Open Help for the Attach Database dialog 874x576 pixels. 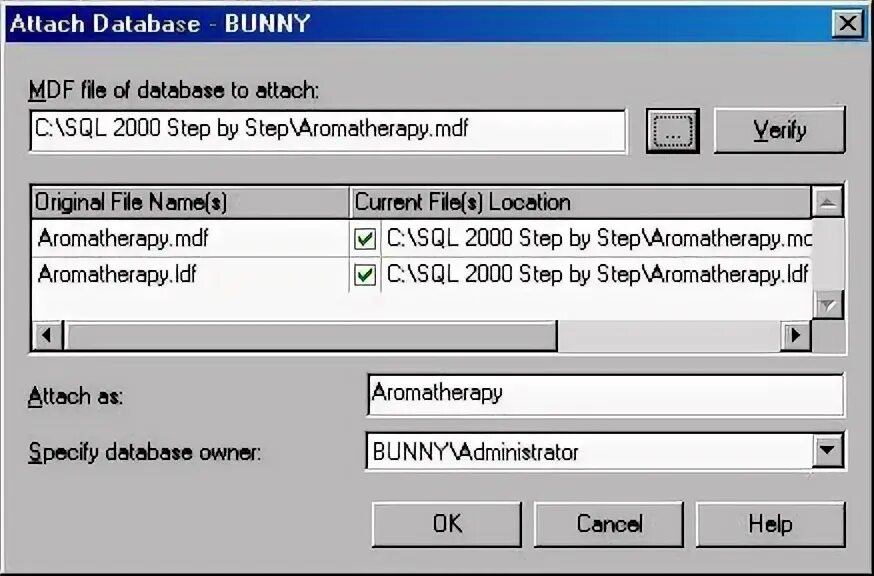coord(771,524)
